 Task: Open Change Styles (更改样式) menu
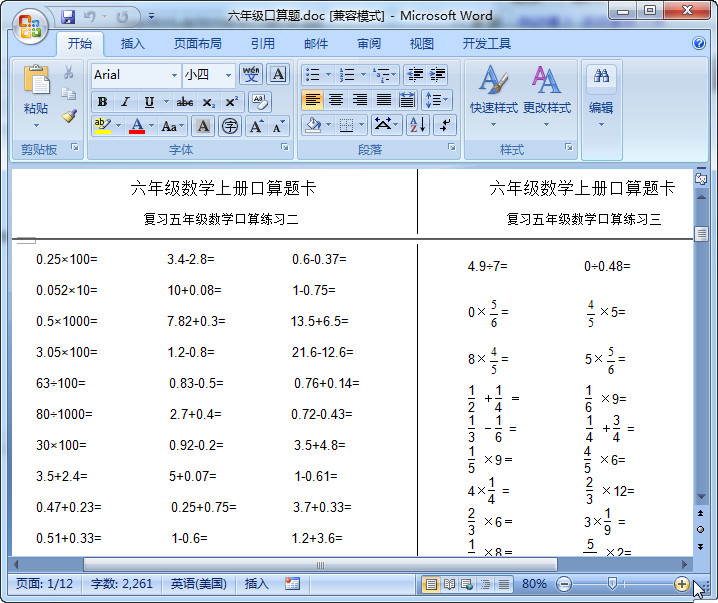pyautogui.click(x=547, y=95)
